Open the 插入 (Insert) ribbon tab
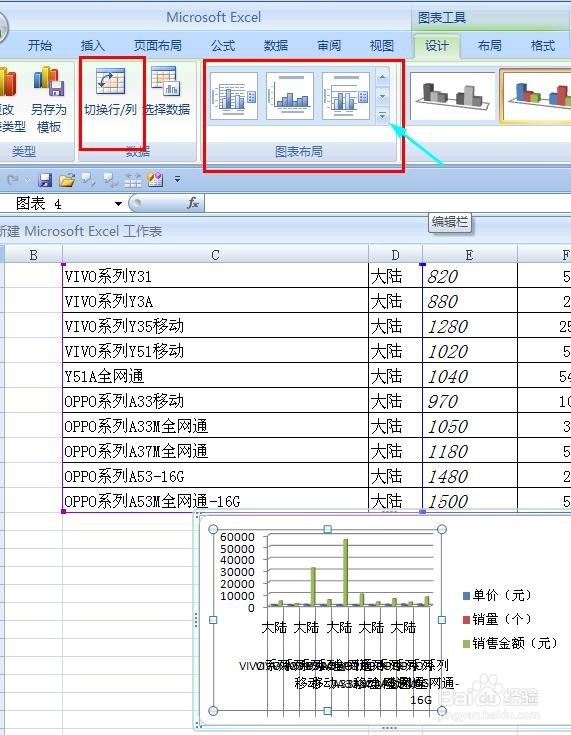Viewport: 571px width, 735px height. coord(92,45)
